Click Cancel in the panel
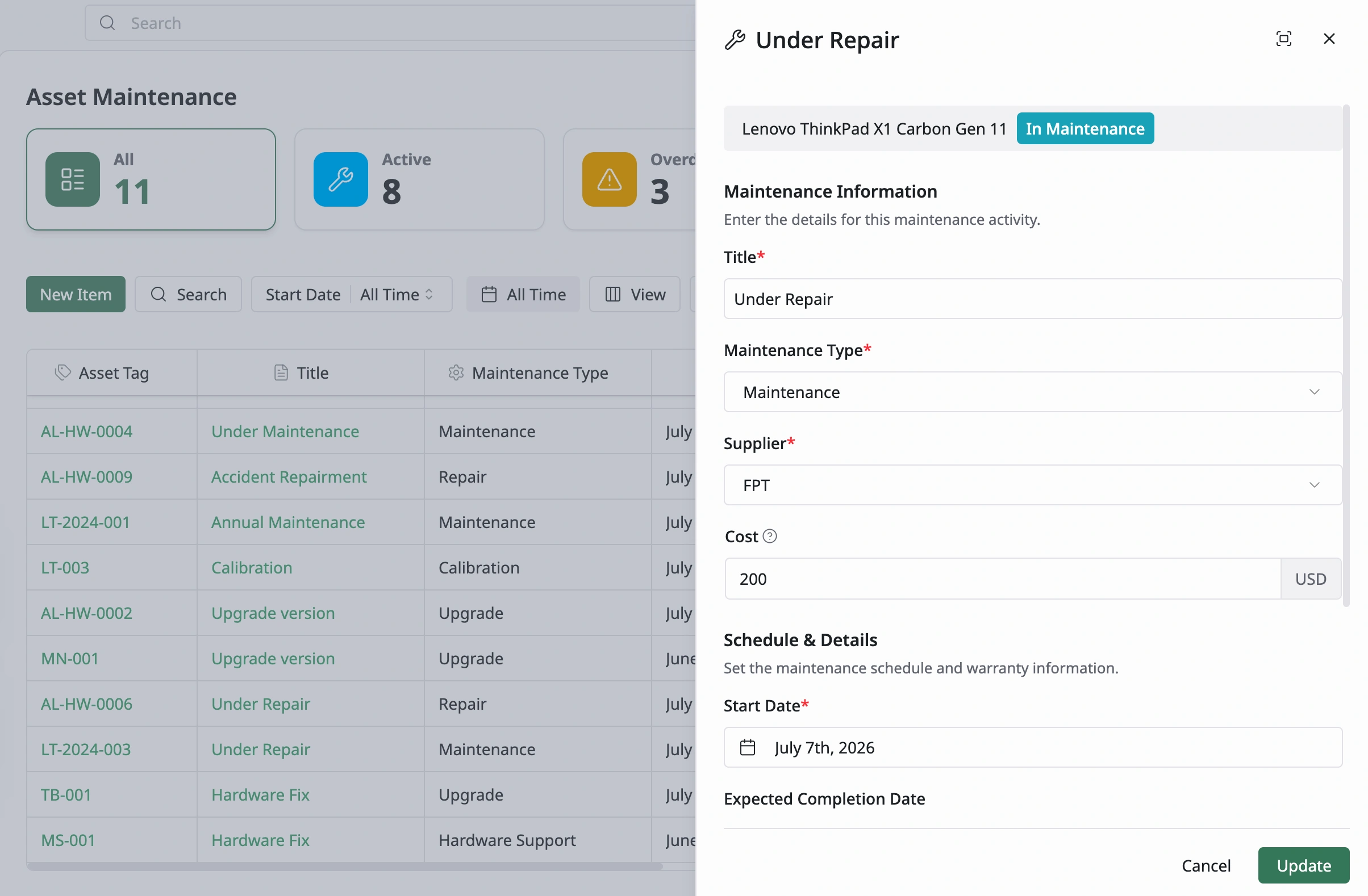Image resolution: width=1368 pixels, height=896 pixels. point(1206,865)
